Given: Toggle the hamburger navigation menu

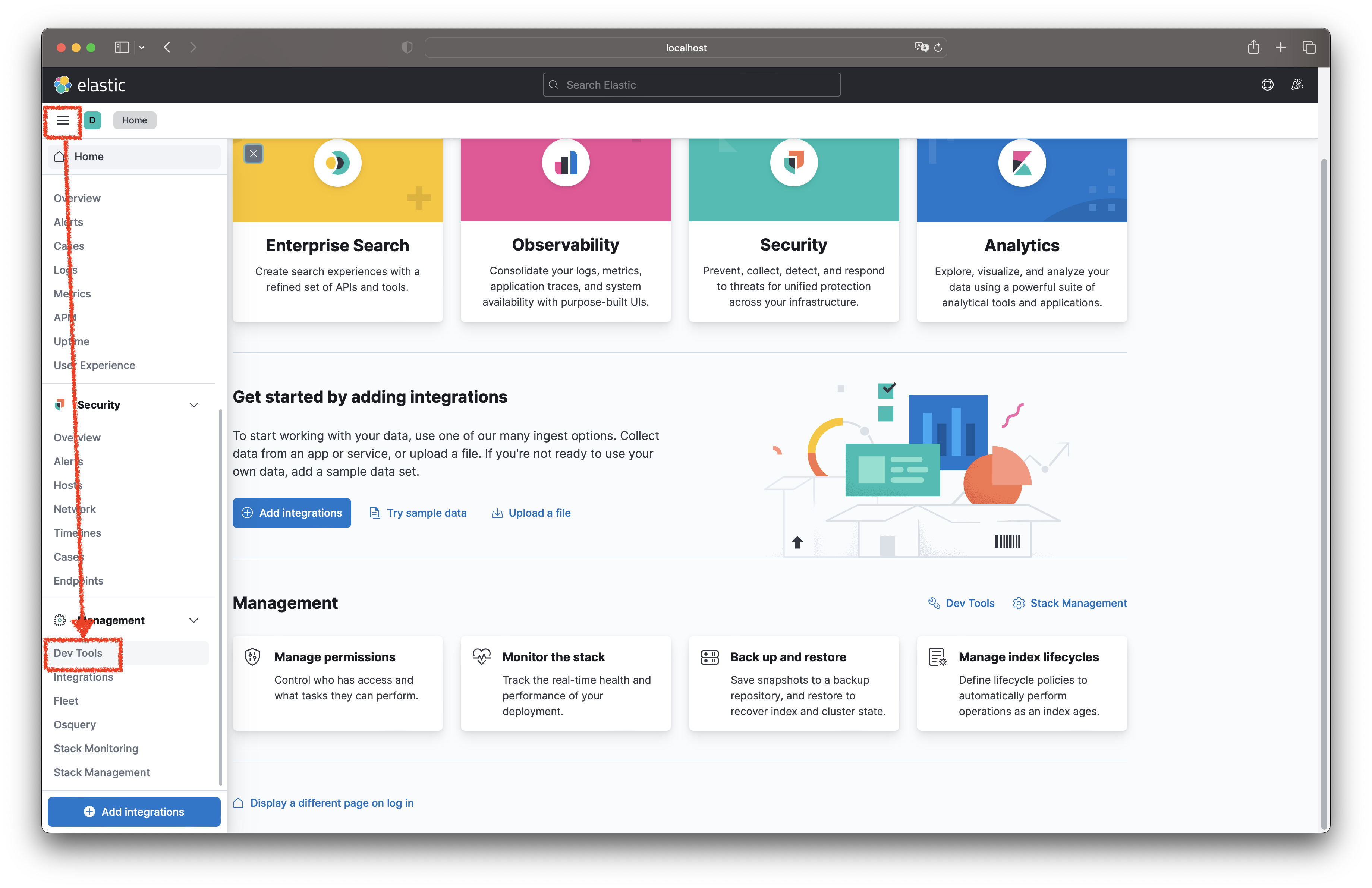Looking at the screenshot, I should tap(62, 120).
